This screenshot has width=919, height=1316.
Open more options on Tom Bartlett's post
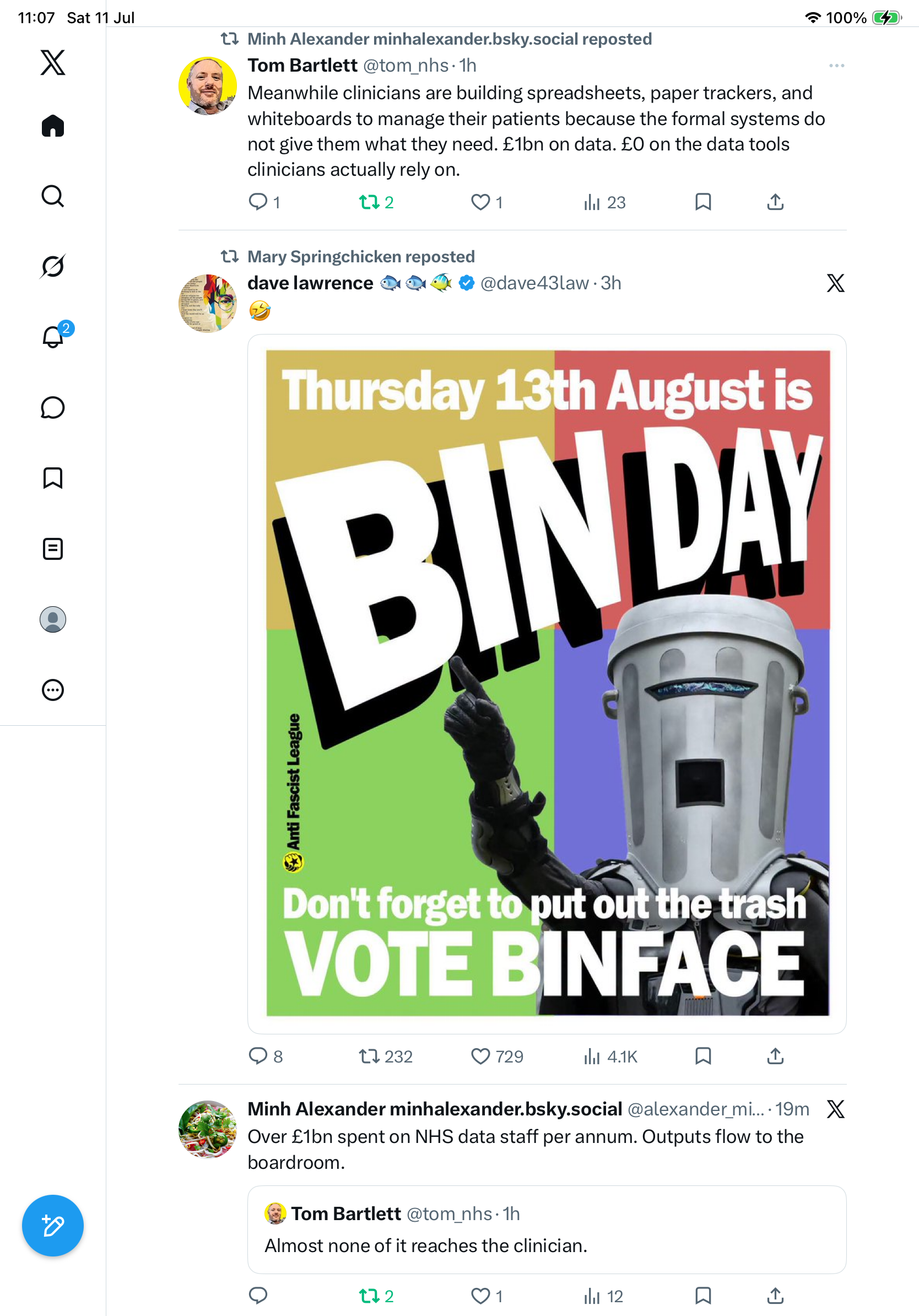pyautogui.click(x=836, y=66)
